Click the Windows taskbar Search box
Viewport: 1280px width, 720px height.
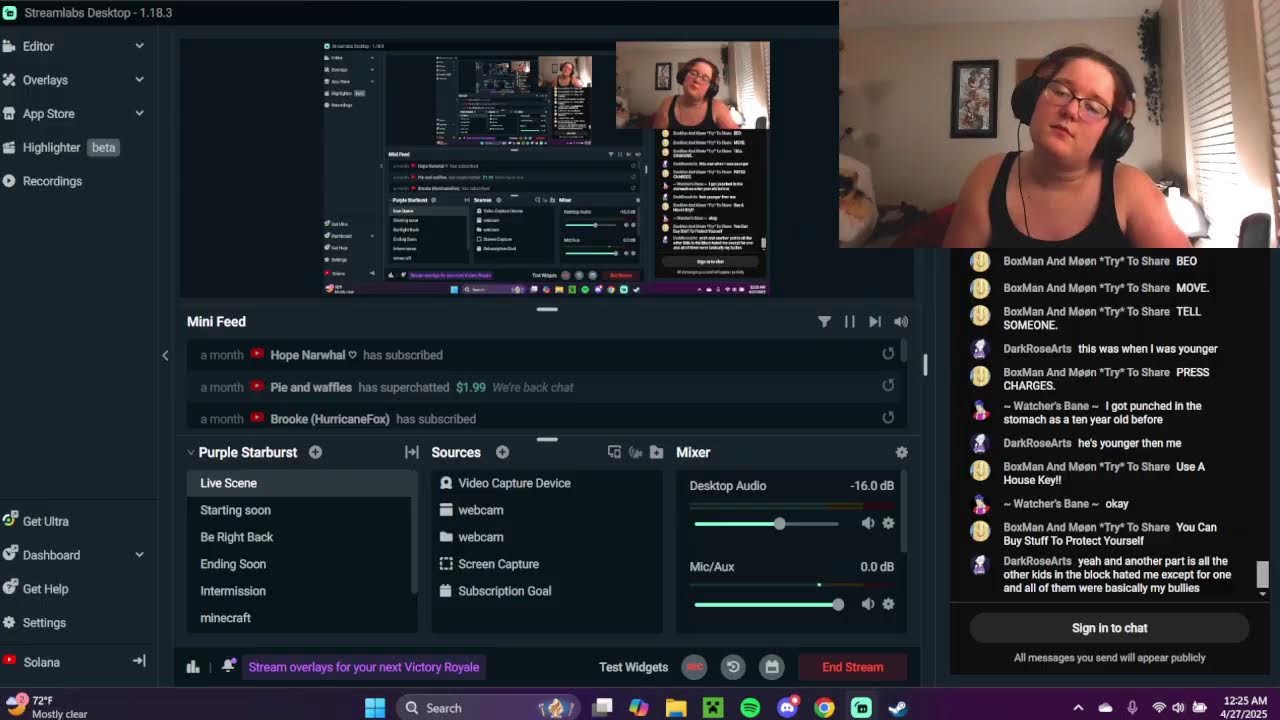click(x=487, y=708)
